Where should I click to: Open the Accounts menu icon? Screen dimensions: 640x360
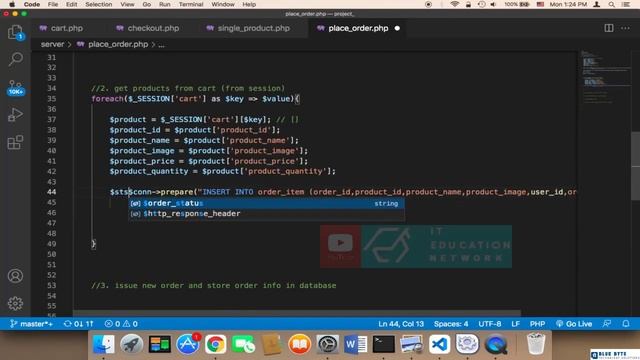pos(15,276)
